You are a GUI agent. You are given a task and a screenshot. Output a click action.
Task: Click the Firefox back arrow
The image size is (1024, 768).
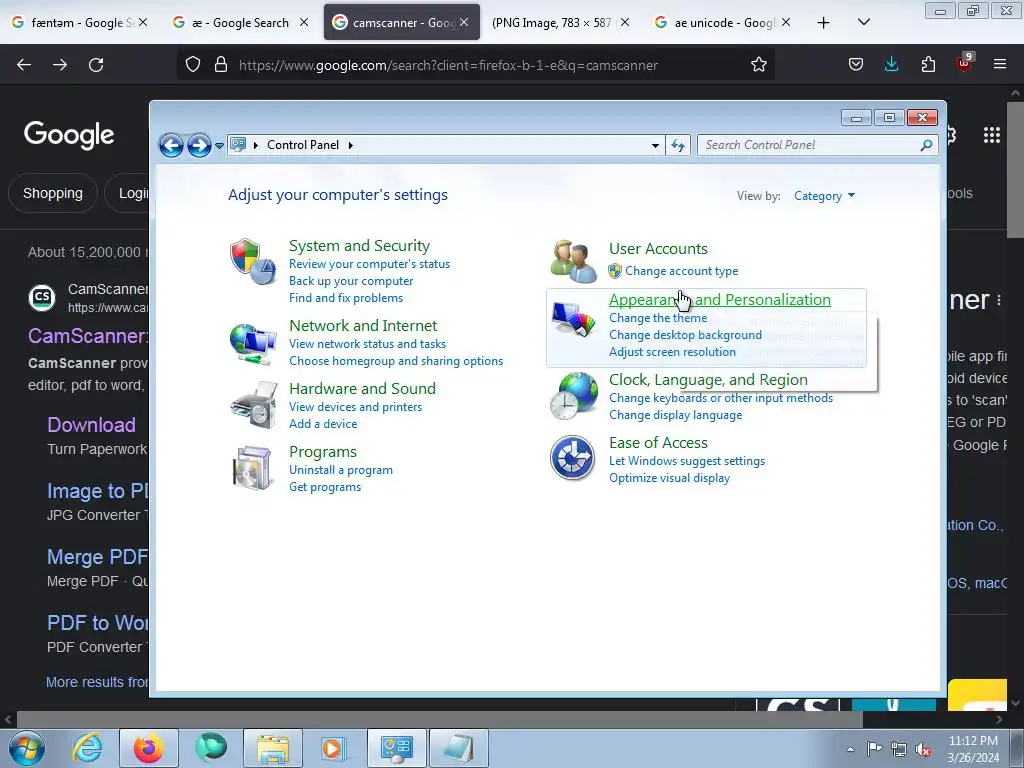(x=24, y=65)
